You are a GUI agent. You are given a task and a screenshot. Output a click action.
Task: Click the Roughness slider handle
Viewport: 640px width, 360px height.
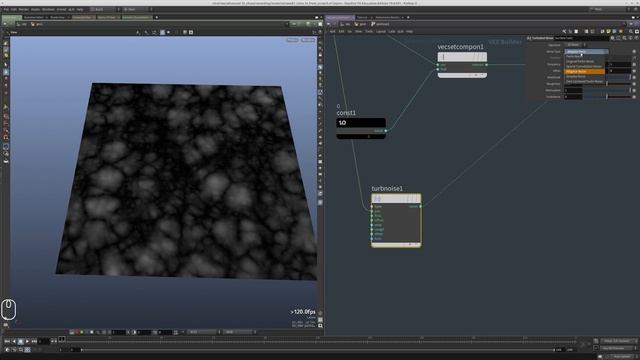coord(607,84)
